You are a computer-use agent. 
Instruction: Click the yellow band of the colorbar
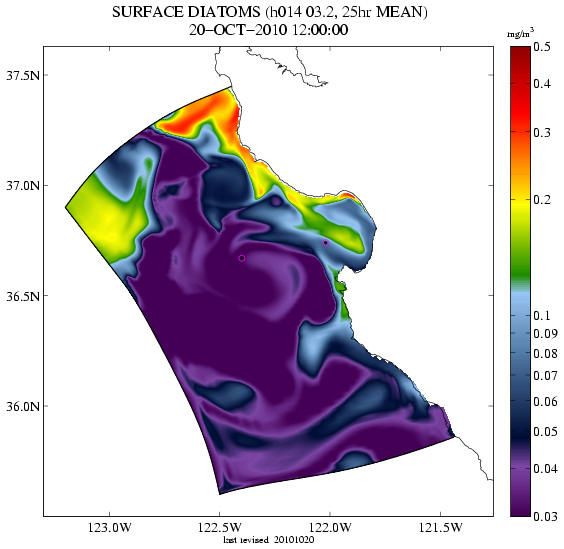[x=520, y=209]
